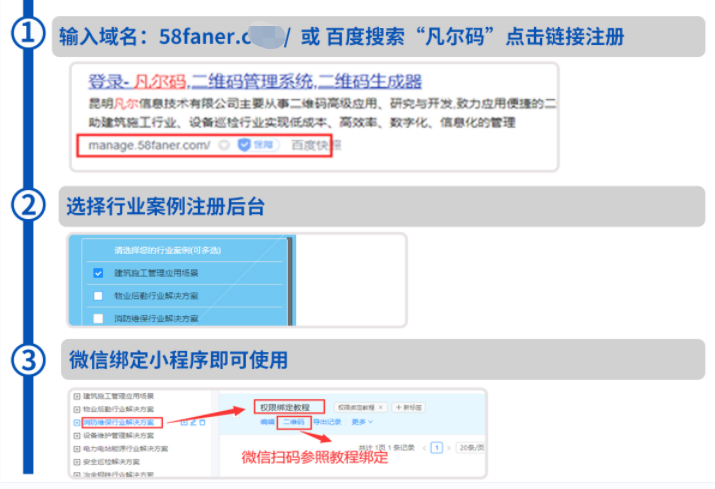Click the add-child icon beside 消防维保行业解决方案
Image resolution: width=715 pixels, height=489 pixels.
pos(184,422)
